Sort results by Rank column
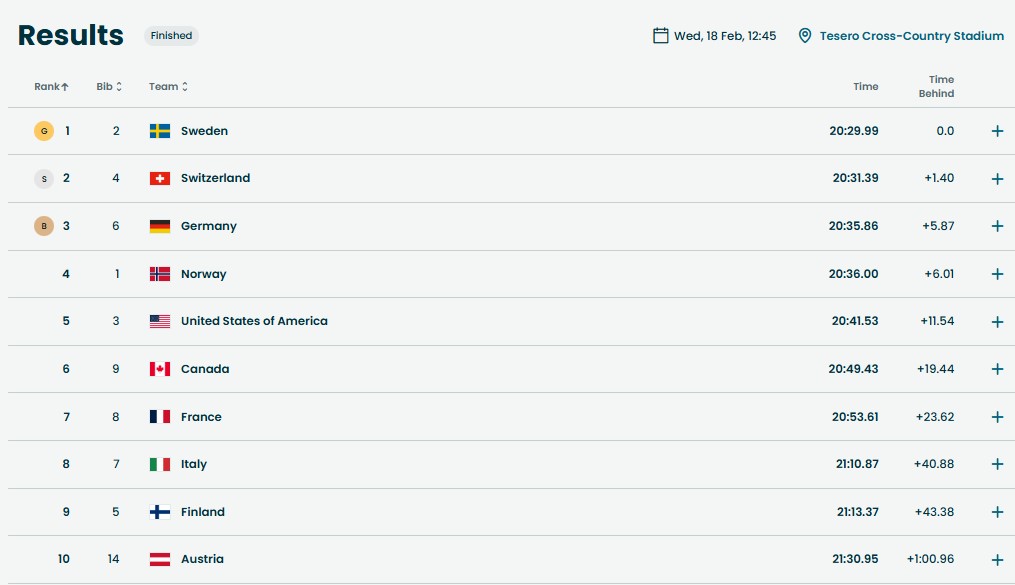The image size is (1015, 585). (x=51, y=87)
